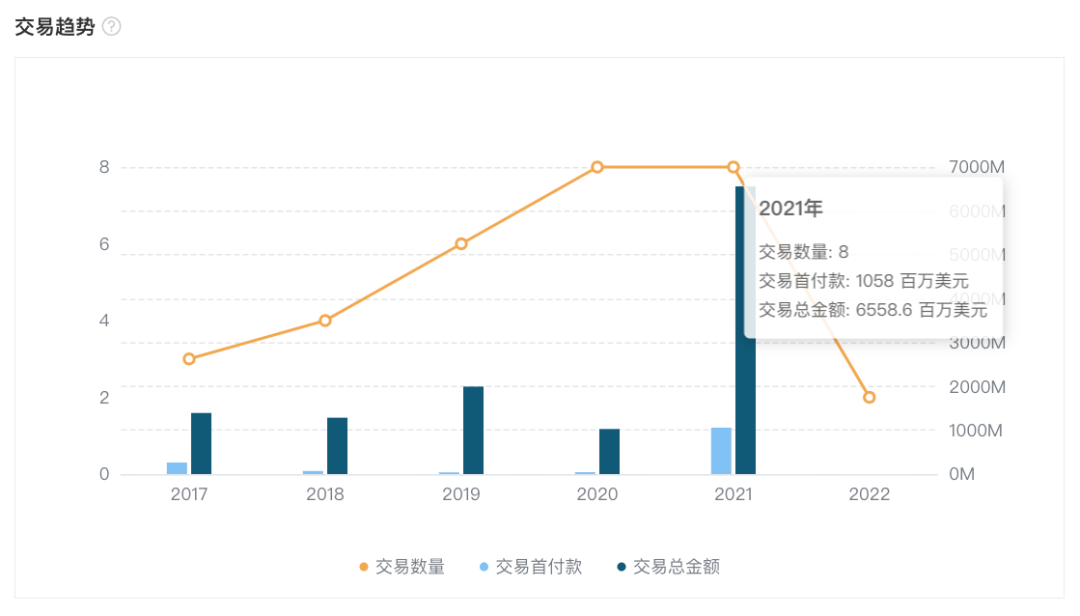Image resolution: width=1080 pixels, height=616 pixels.
Task: Click the light blue 交易首付款 legend dot
Action: pos(484,567)
